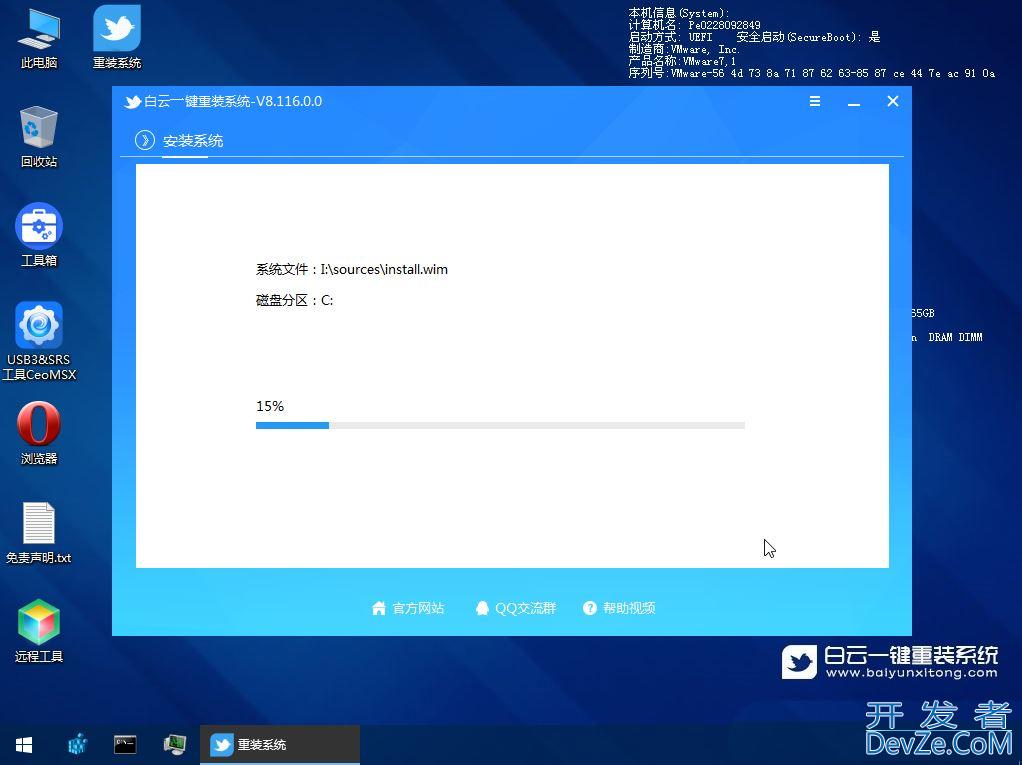Click the 计算机名 Pe0228092849 system info text
1022x765 pixels.
(694, 25)
